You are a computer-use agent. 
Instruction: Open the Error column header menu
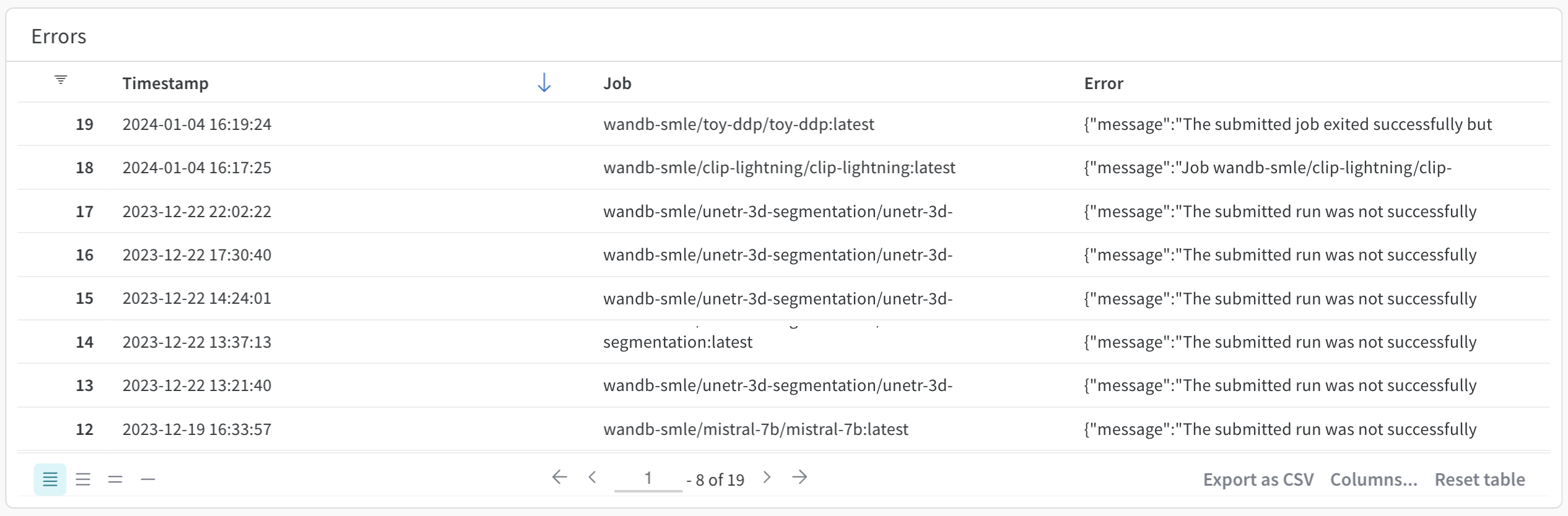1104,83
